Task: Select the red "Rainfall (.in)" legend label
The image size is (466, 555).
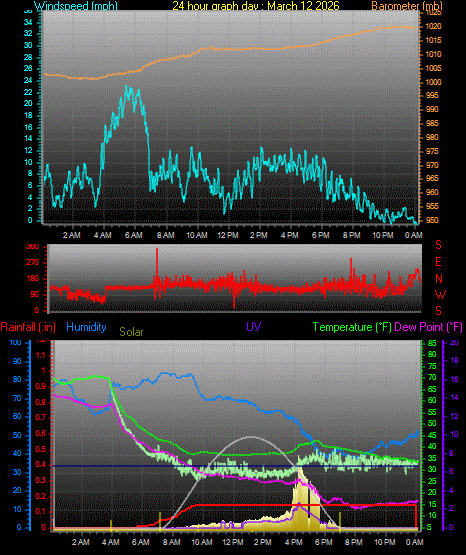Action: [28, 327]
